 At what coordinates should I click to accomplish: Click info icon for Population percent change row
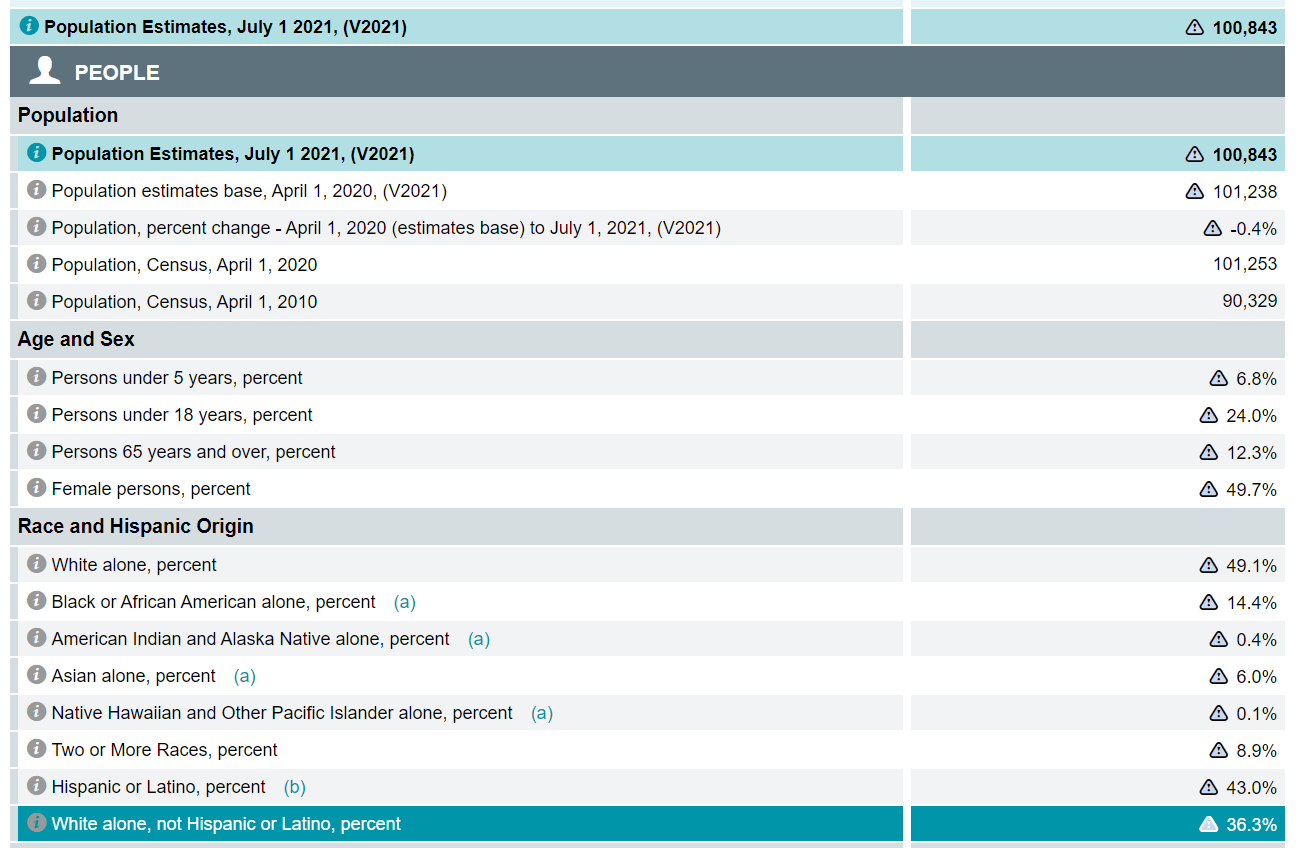[x=37, y=227]
